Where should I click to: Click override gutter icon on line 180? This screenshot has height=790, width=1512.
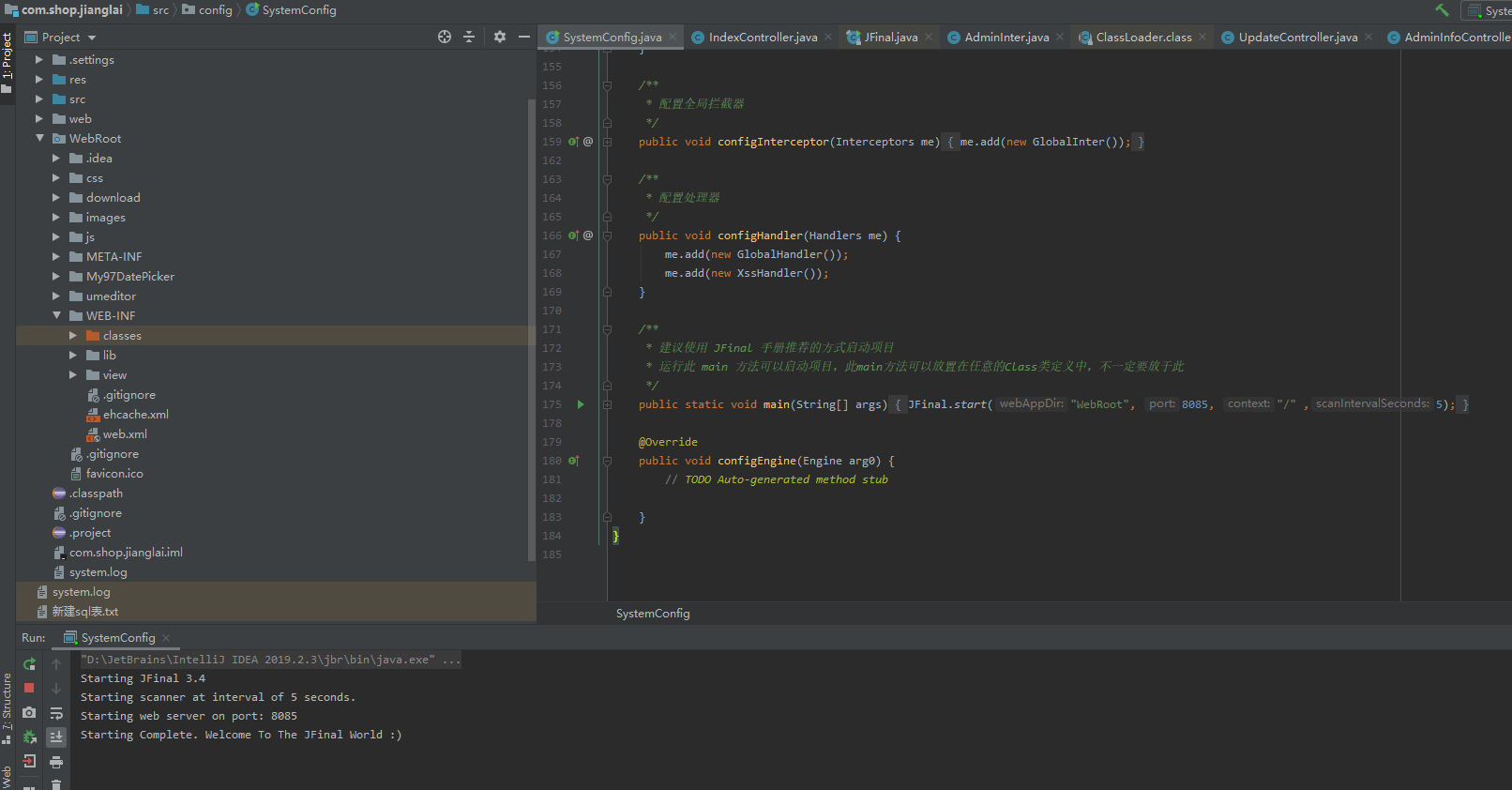573,461
